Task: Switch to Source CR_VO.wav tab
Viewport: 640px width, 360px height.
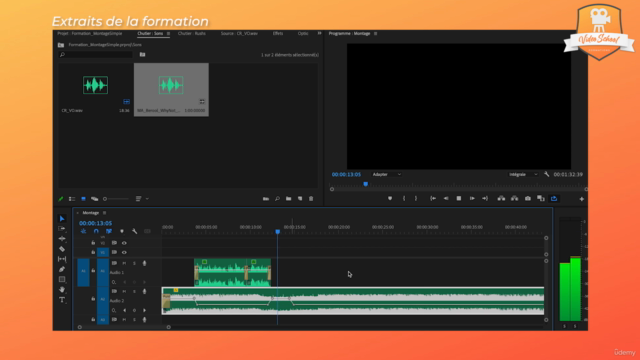Action: coord(239,33)
